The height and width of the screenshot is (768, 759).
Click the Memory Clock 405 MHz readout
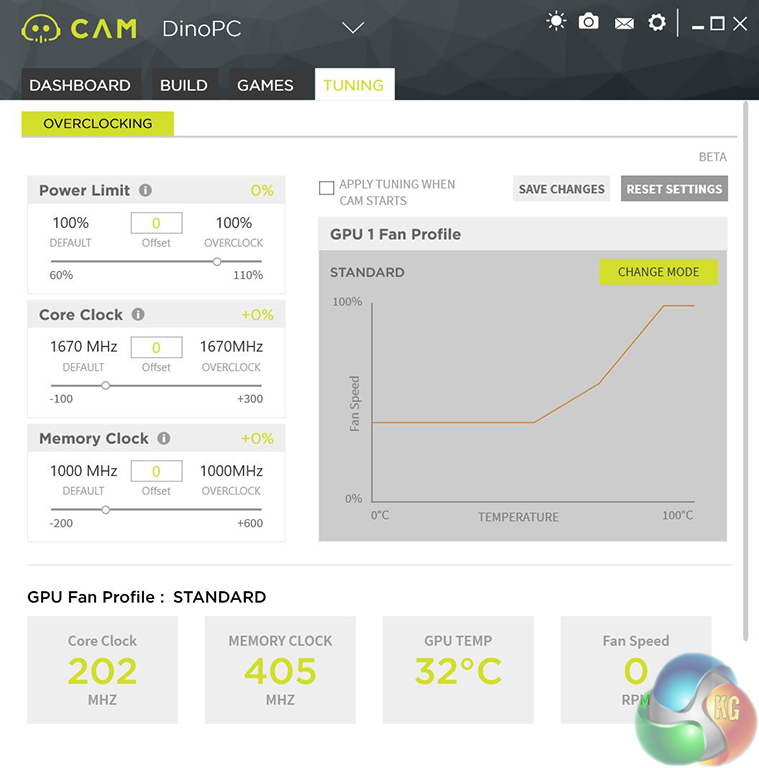280,670
